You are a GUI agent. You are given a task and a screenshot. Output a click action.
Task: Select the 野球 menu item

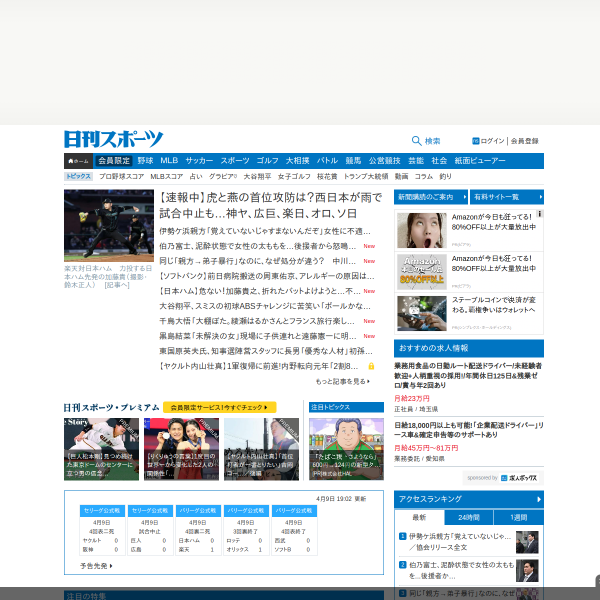click(145, 161)
